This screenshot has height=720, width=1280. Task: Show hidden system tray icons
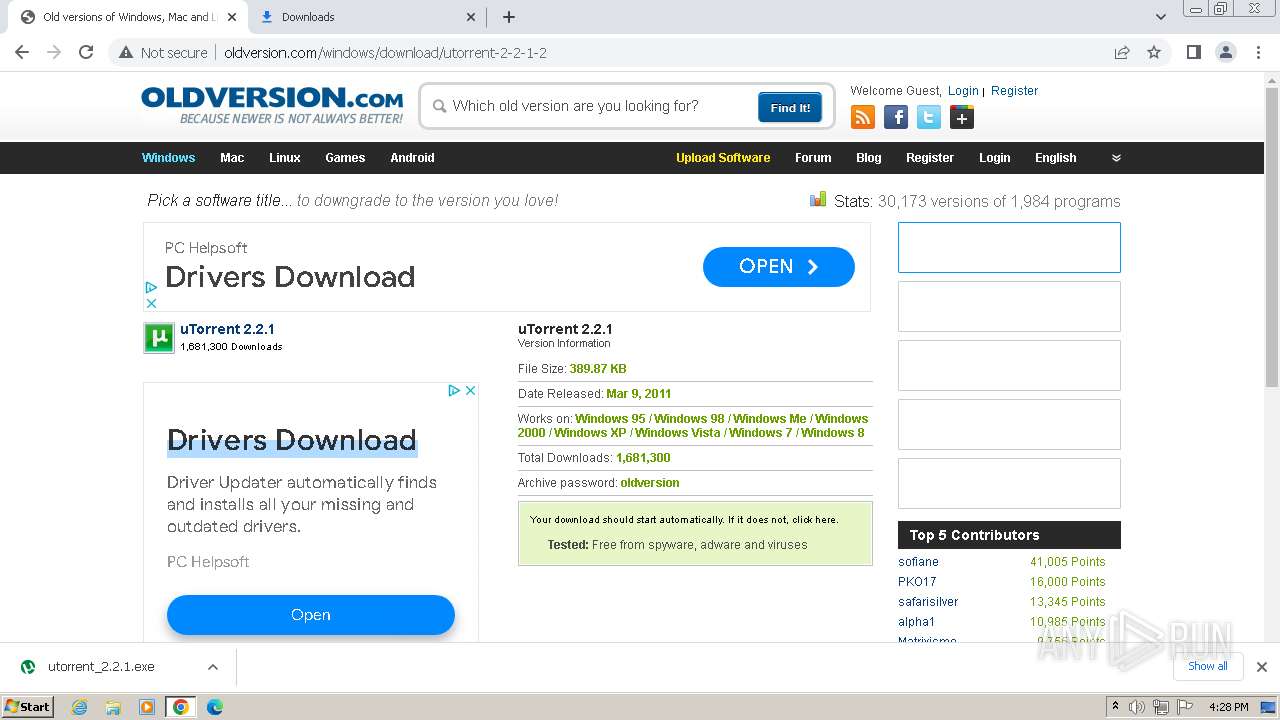pos(1115,707)
